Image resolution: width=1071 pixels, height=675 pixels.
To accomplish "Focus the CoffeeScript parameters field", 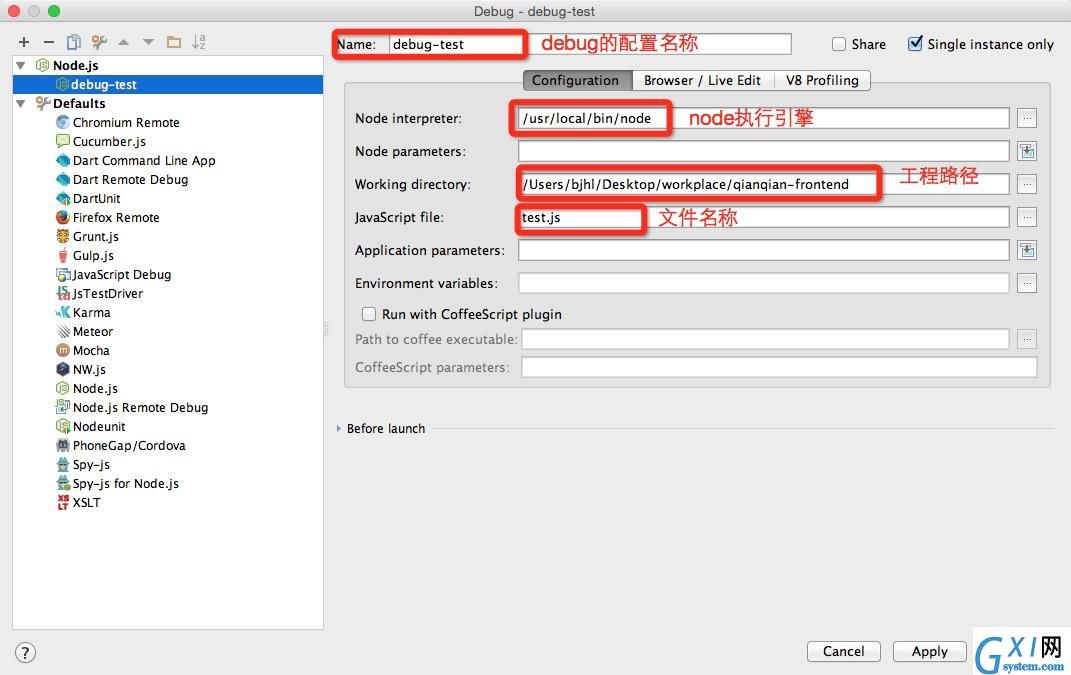I will 779,367.
